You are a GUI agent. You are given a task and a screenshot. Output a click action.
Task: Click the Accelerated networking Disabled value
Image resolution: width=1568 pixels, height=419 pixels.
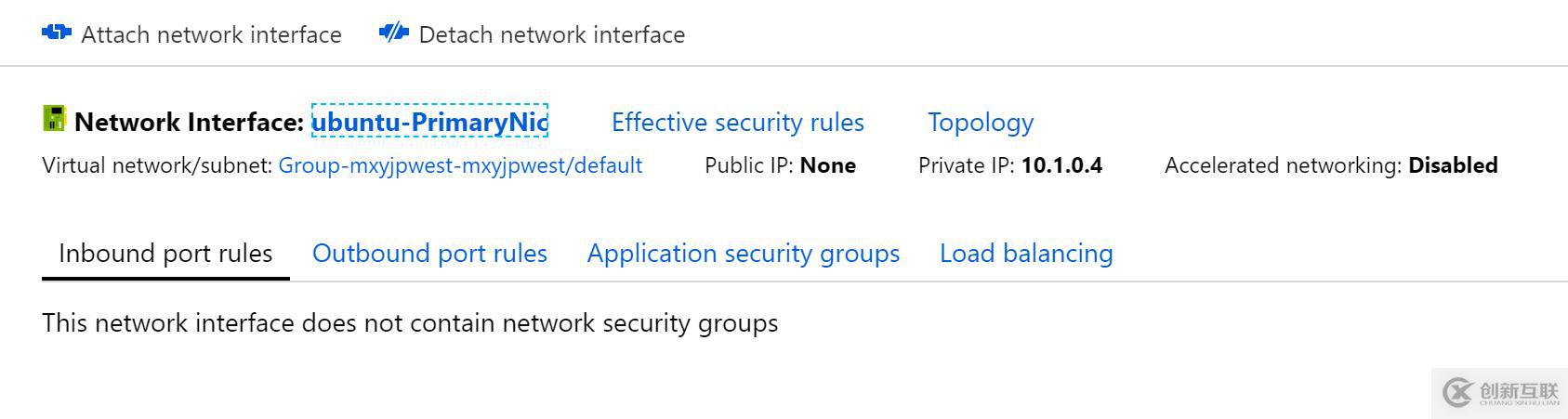pos(1453,165)
